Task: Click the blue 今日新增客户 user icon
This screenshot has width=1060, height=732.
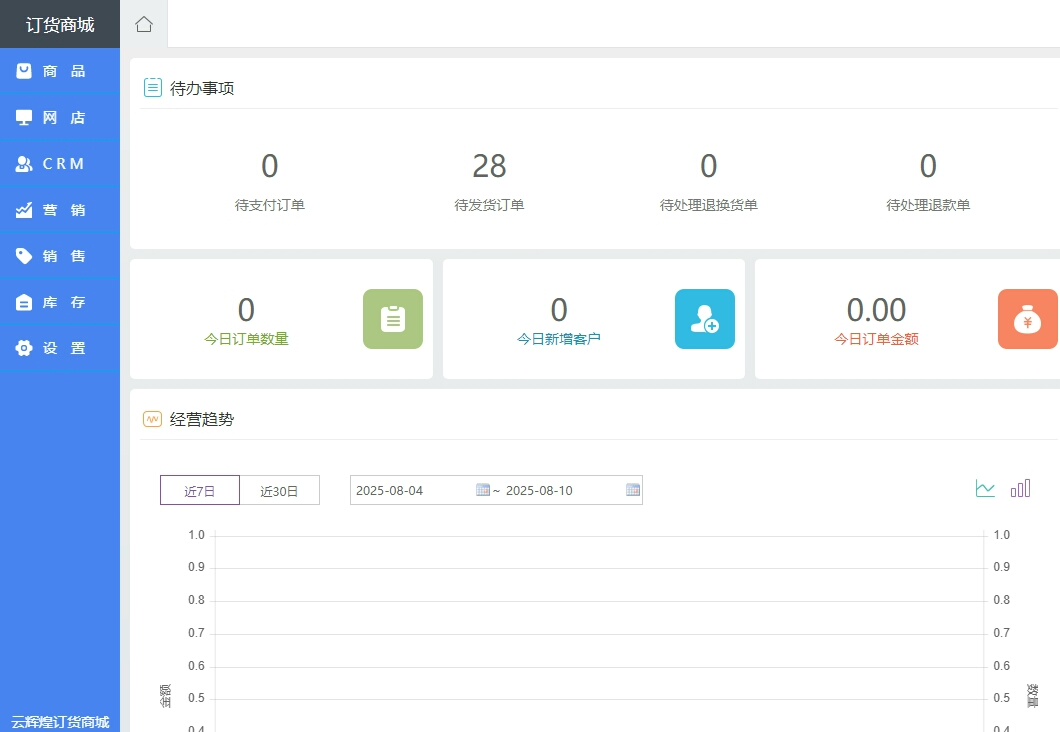Action: 704,319
